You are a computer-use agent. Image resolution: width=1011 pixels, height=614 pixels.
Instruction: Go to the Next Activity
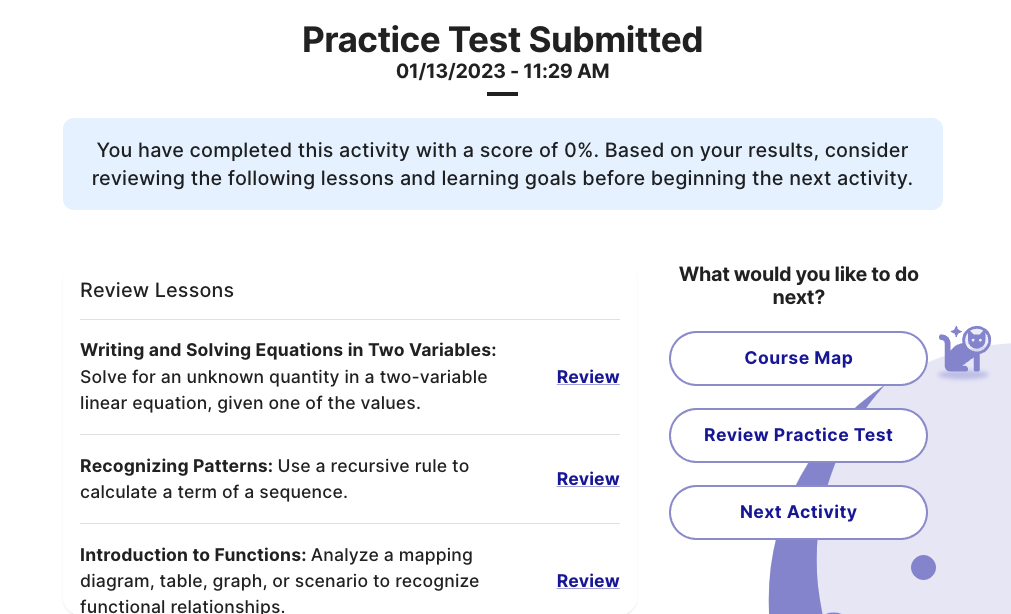coord(798,512)
